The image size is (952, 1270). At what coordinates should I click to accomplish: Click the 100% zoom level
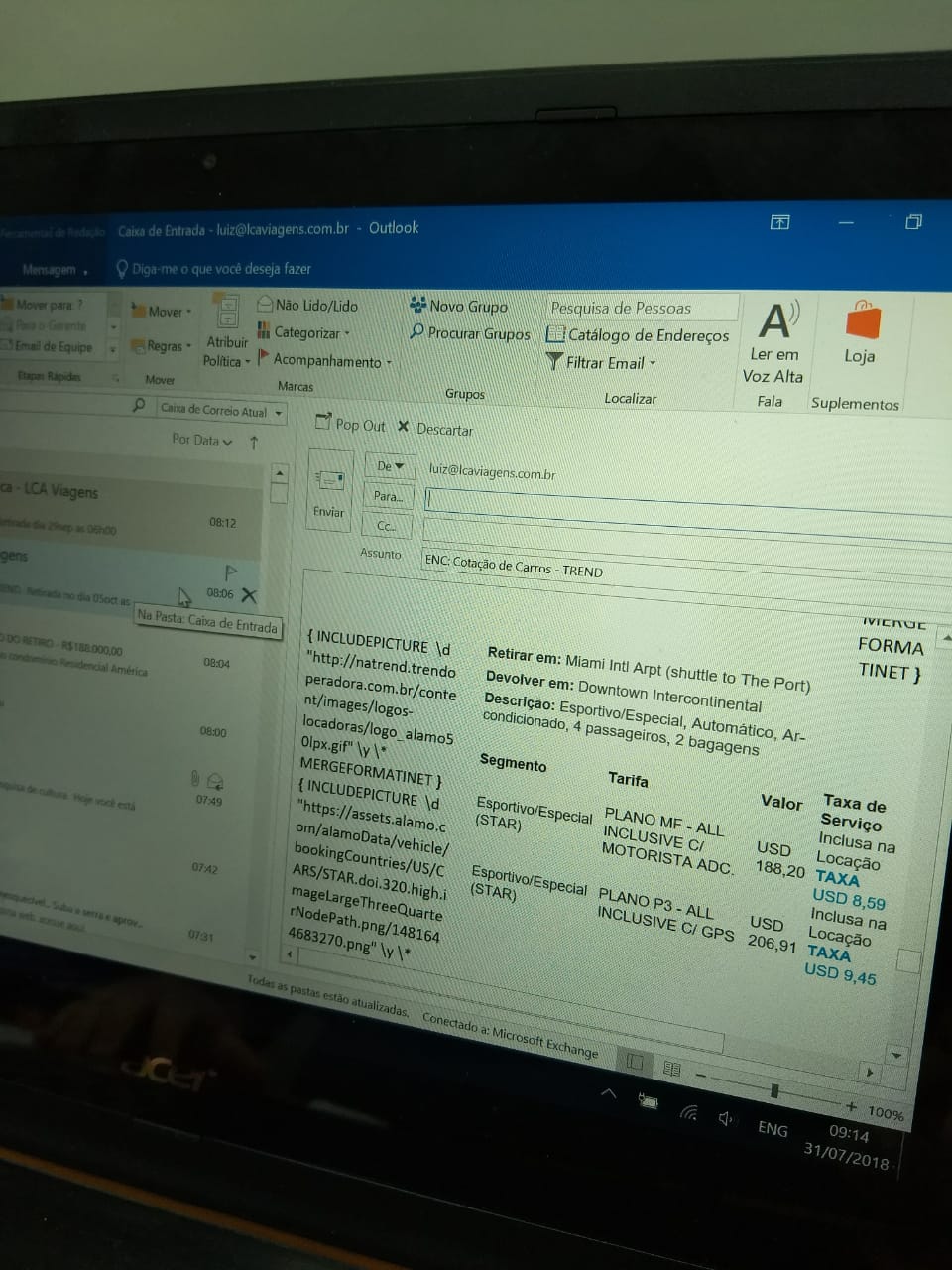(x=886, y=1113)
